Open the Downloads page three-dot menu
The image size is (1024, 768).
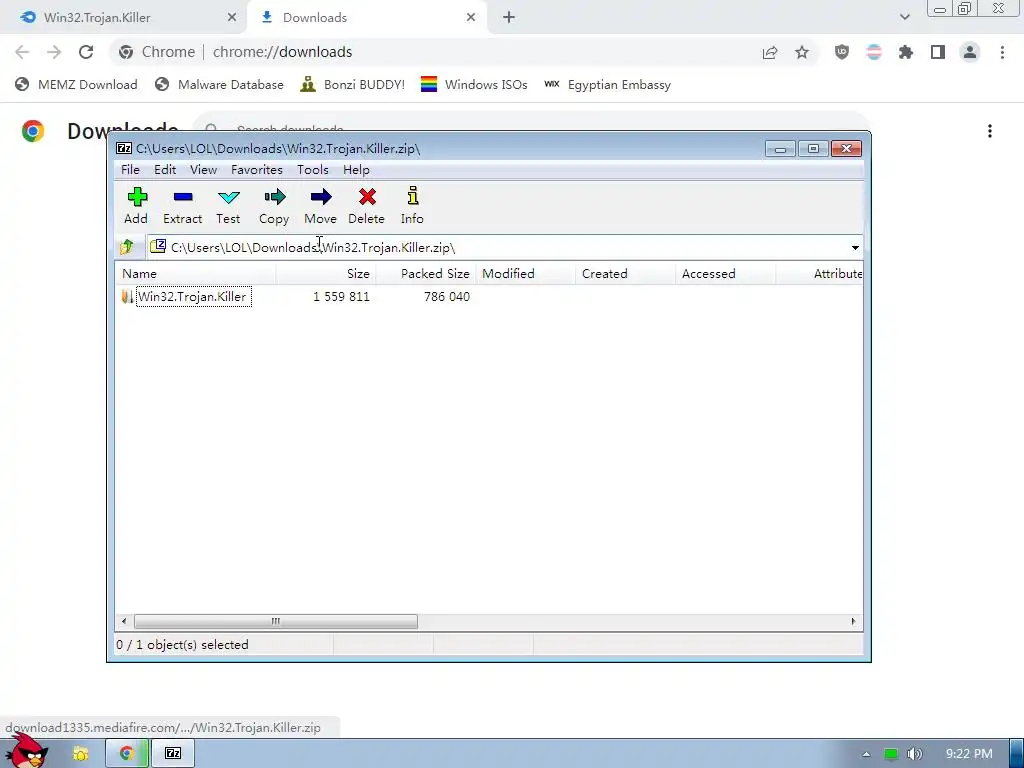pyautogui.click(x=989, y=131)
